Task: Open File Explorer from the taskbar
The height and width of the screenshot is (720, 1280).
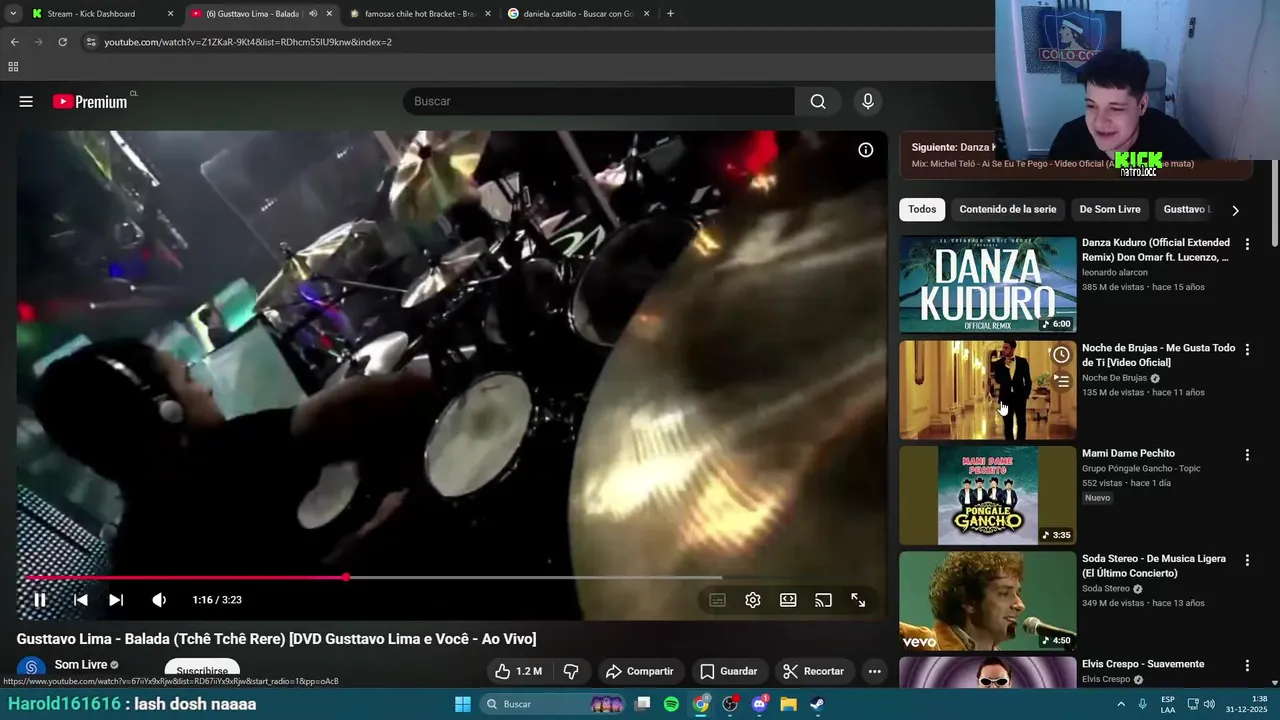Action: pyautogui.click(x=788, y=704)
